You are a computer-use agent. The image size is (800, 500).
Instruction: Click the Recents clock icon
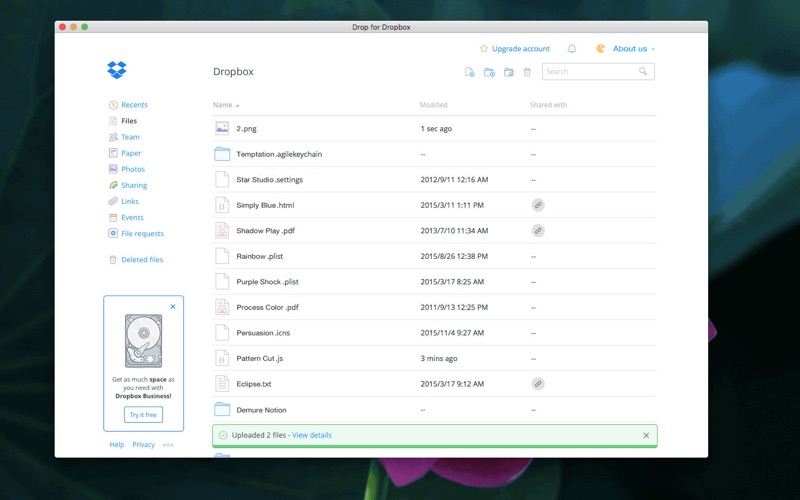pos(113,105)
